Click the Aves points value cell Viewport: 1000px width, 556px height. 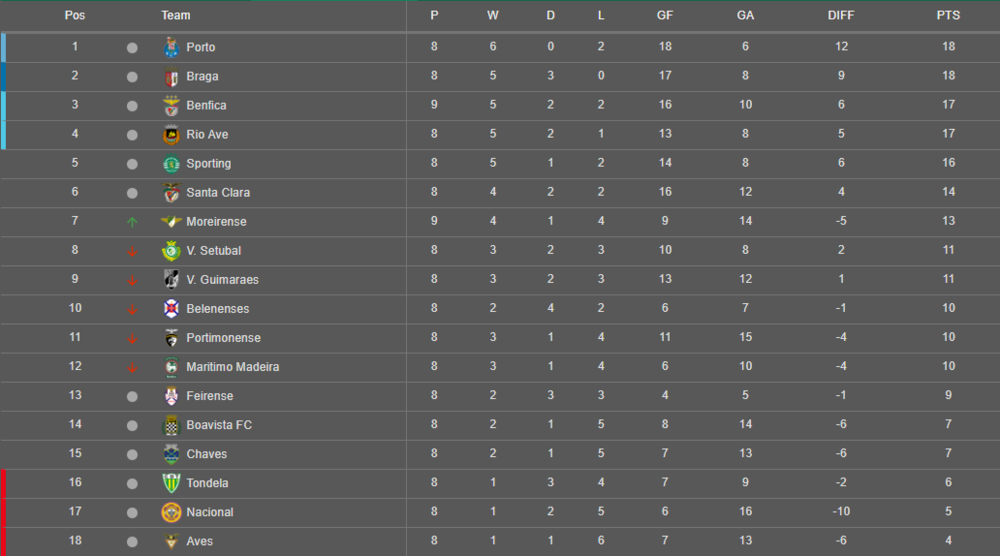point(948,541)
